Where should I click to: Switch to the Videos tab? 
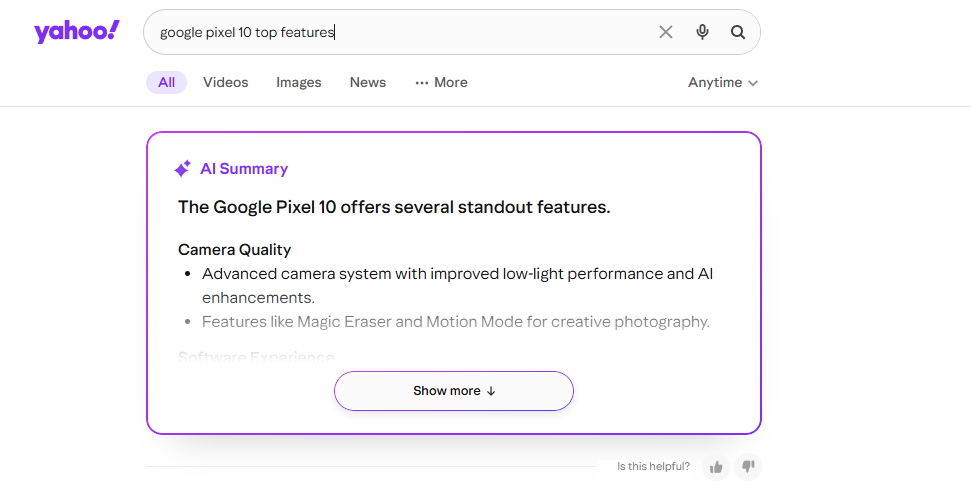[225, 83]
